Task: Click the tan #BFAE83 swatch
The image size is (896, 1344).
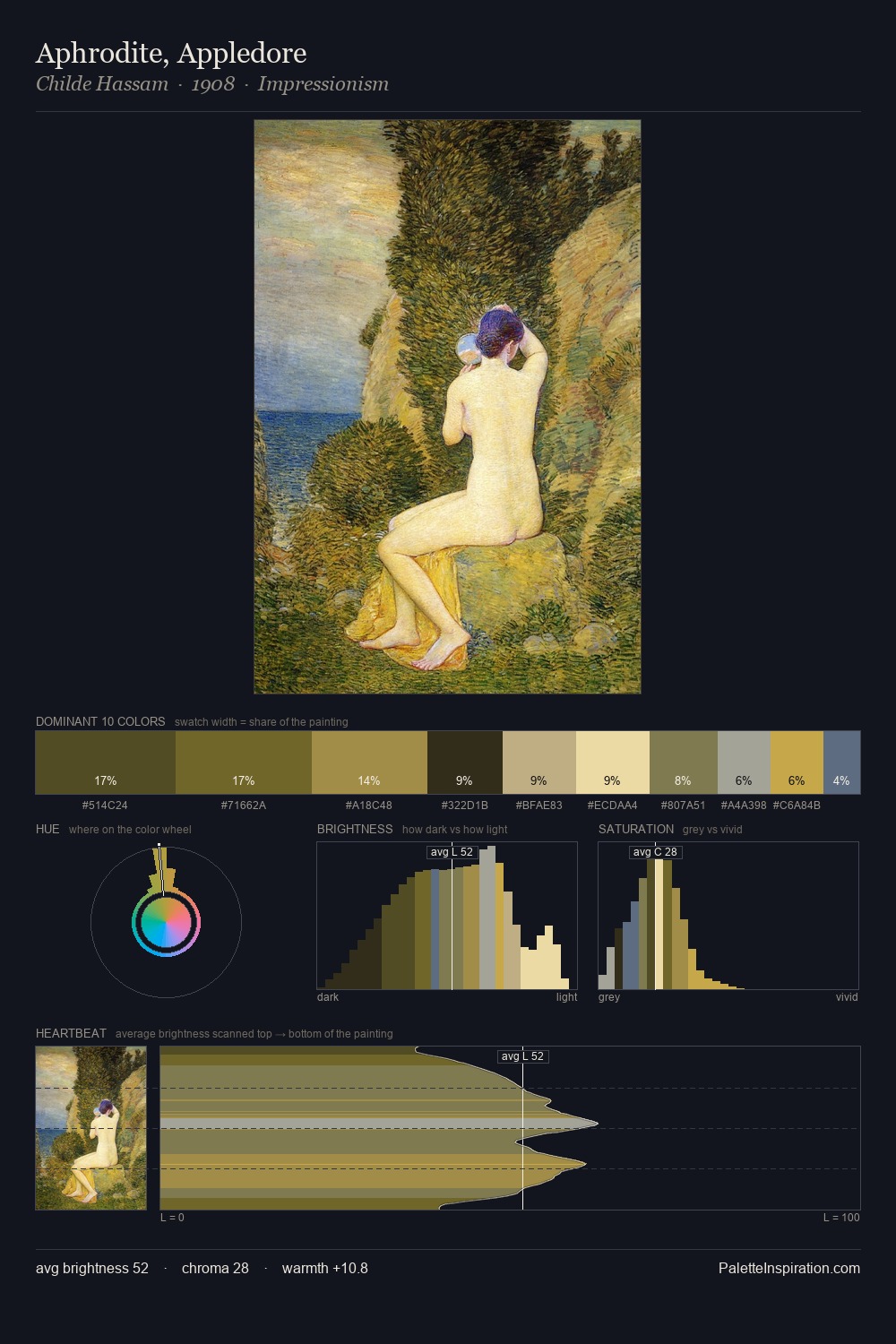Action: tap(539, 762)
